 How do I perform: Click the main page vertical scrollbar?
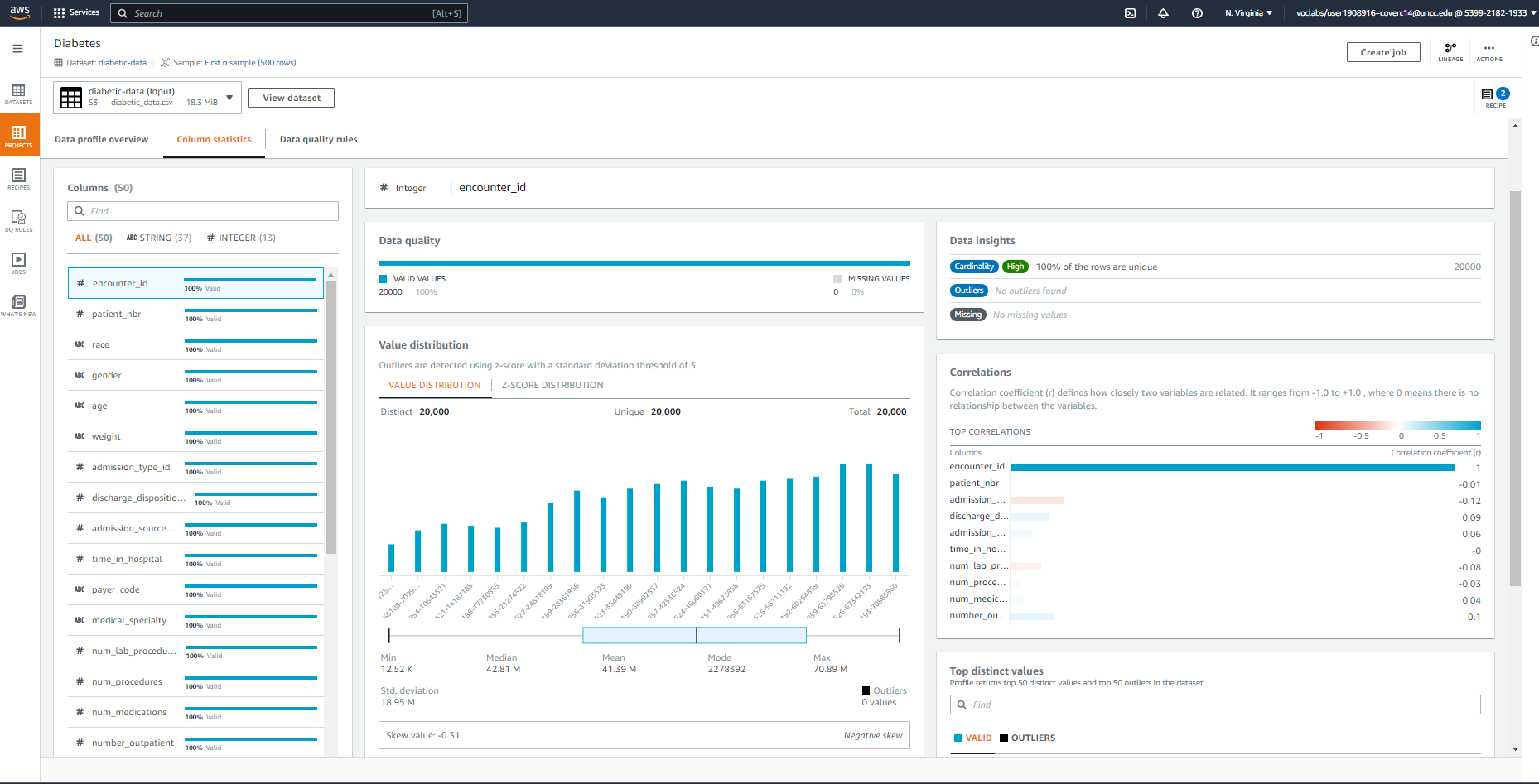click(x=1515, y=389)
